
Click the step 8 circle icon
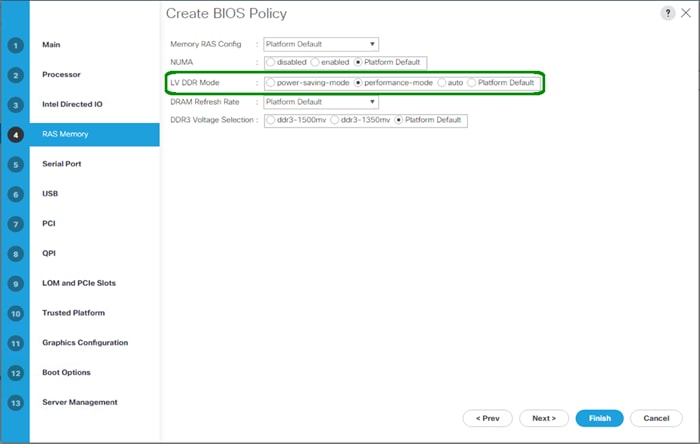[16, 254]
